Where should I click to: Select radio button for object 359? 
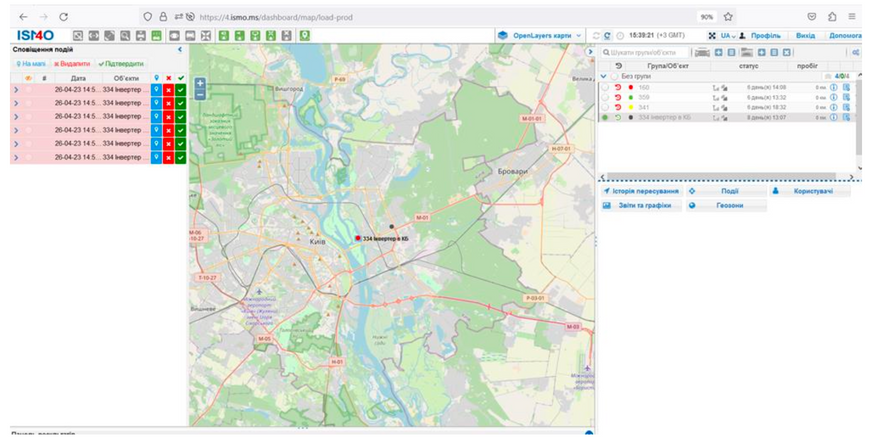[605, 98]
